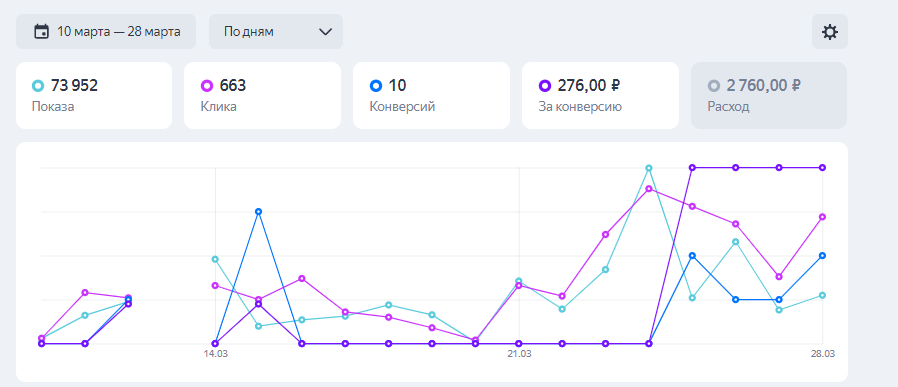898x387 pixels.
Task: Click the chevron arrow in По дням
Action: (325, 31)
